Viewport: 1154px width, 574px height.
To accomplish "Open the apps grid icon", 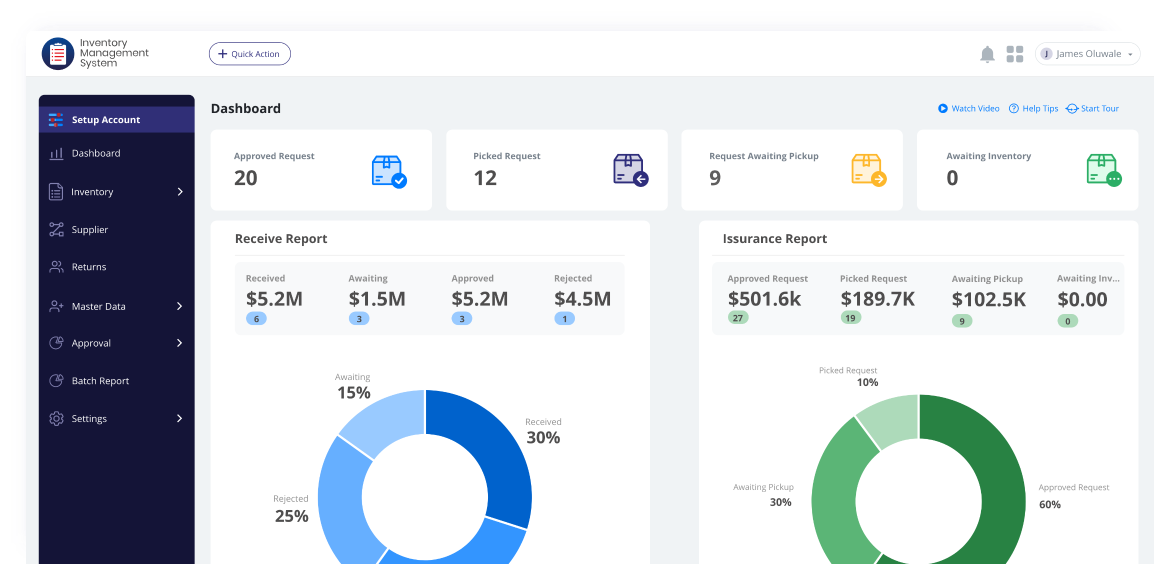I will point(1015,54).
